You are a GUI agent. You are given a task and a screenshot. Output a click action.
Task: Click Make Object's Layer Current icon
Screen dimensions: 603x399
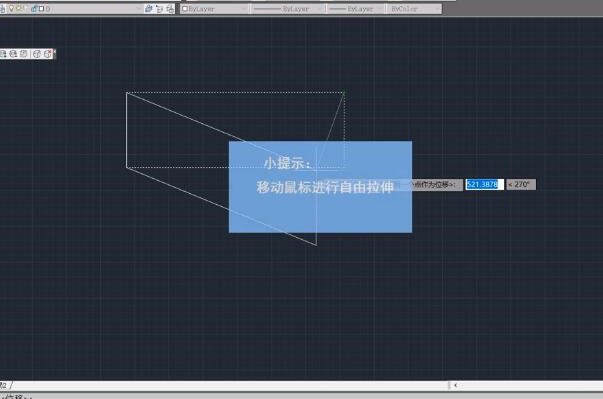pyautogui.click(x=148, y=8)
